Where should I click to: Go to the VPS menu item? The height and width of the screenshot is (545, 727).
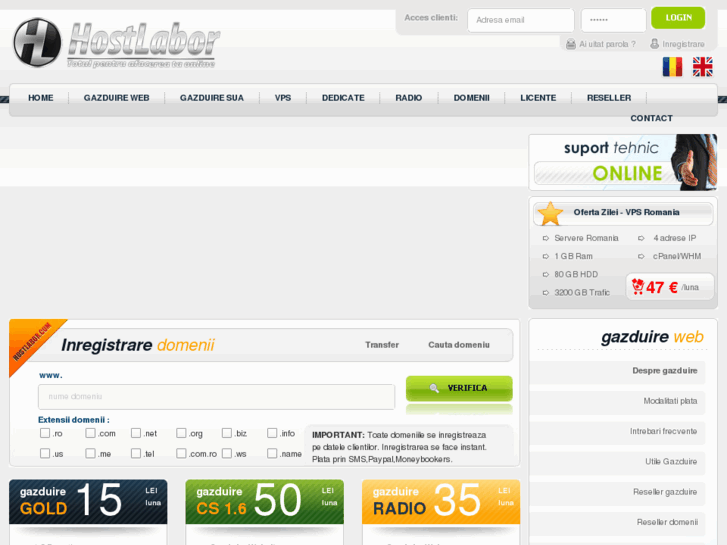pyautogui.click(x=283, y=98)
